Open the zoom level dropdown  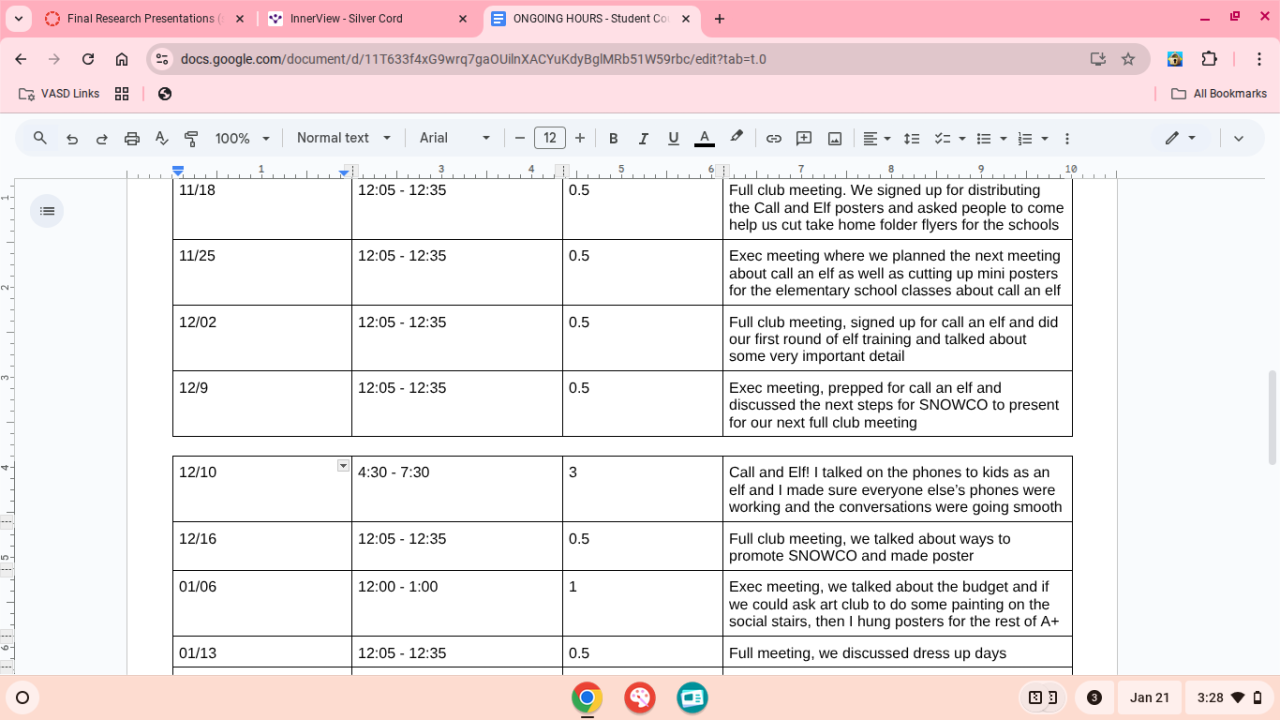pos(243,138)
